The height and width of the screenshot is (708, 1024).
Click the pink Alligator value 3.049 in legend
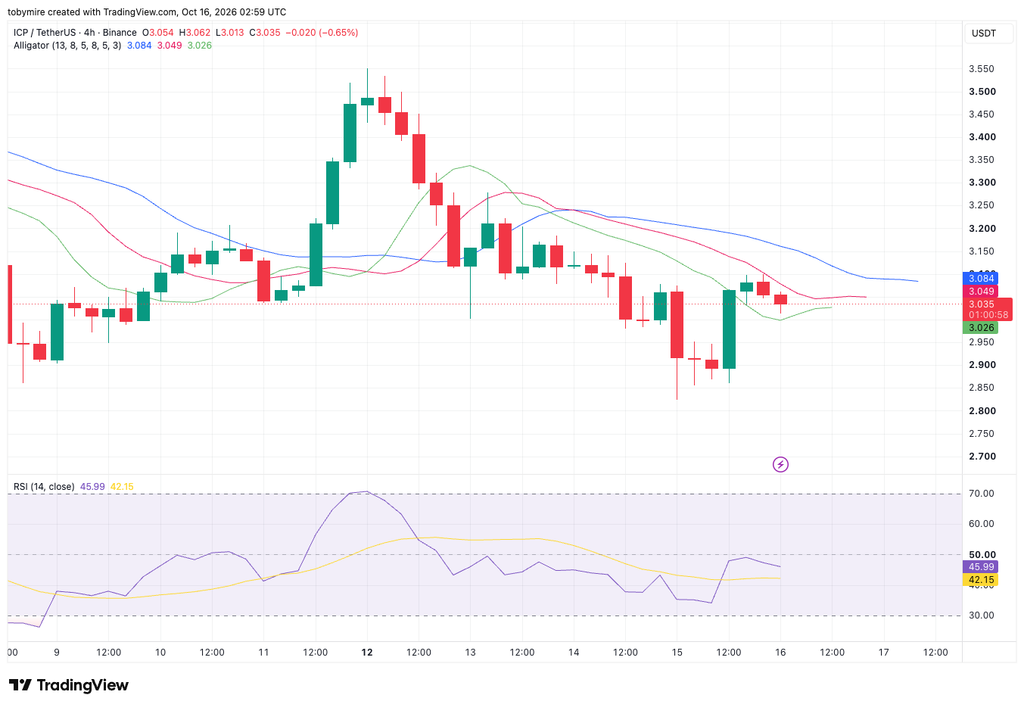[x=169, y=46]
